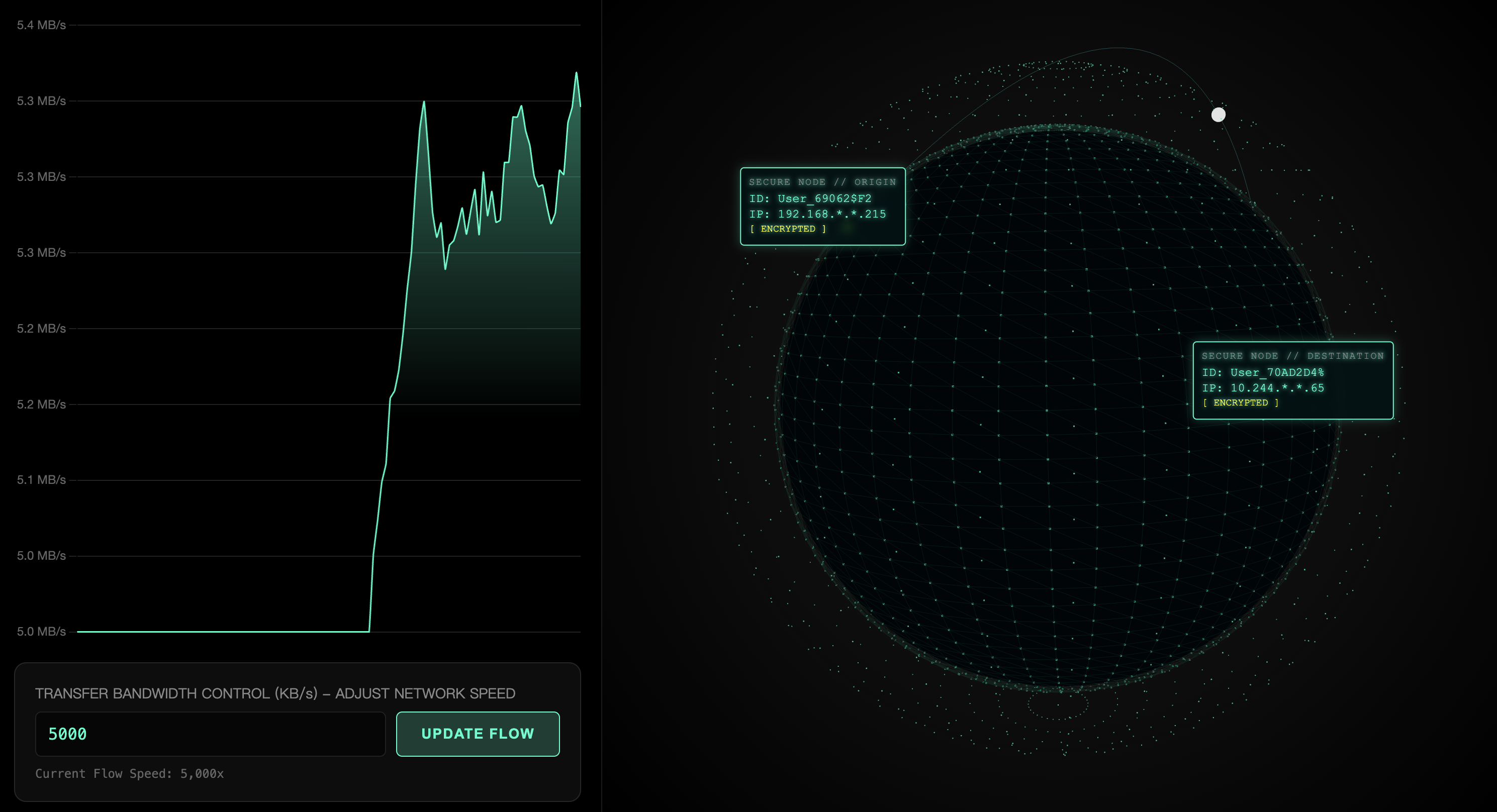Click the Transfer Bandwidth Control heading
The image size is (1497, 812).
coord(275,693)
